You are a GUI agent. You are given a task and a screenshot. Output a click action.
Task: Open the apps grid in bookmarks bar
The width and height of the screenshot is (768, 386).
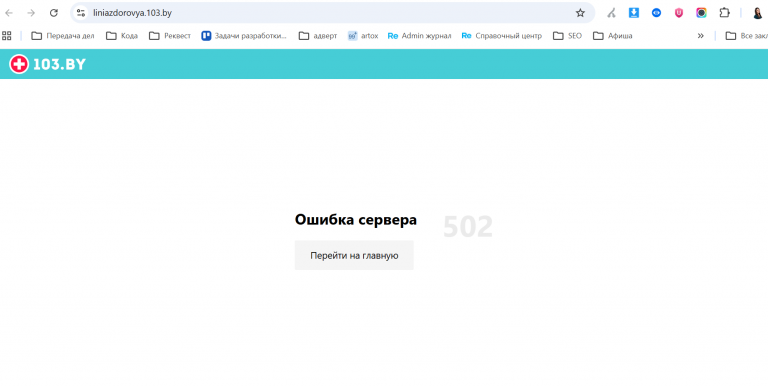pos(7,36)
